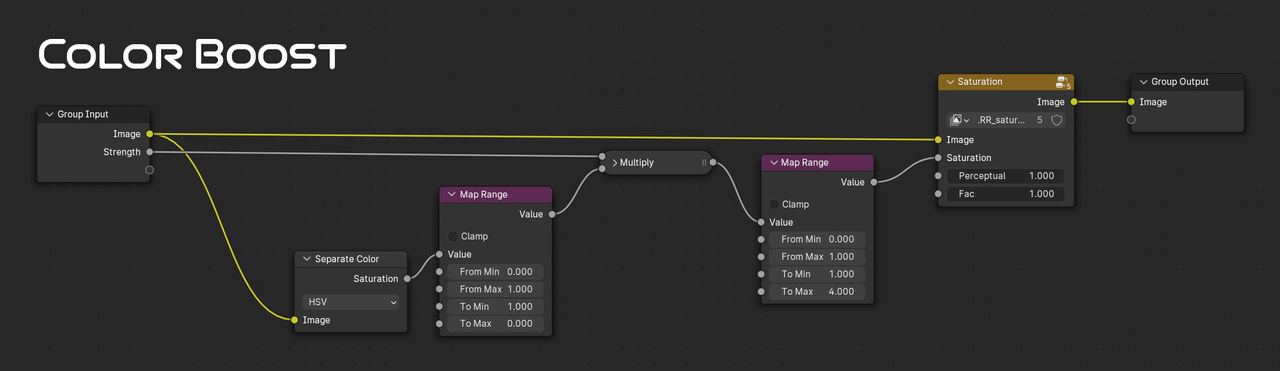Click the Separate Color Saturation output socket

pos(407,278)
